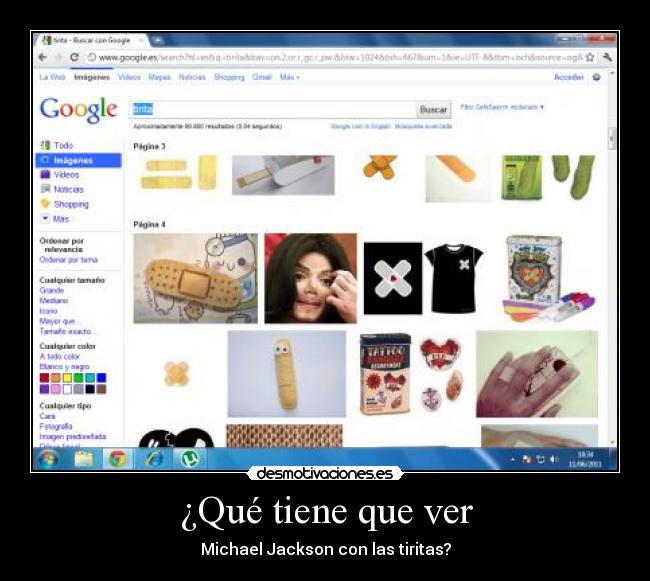Click the browser back arrow
Image resolution: width=650 pixels, height=581 pixels.
[42, 57]
